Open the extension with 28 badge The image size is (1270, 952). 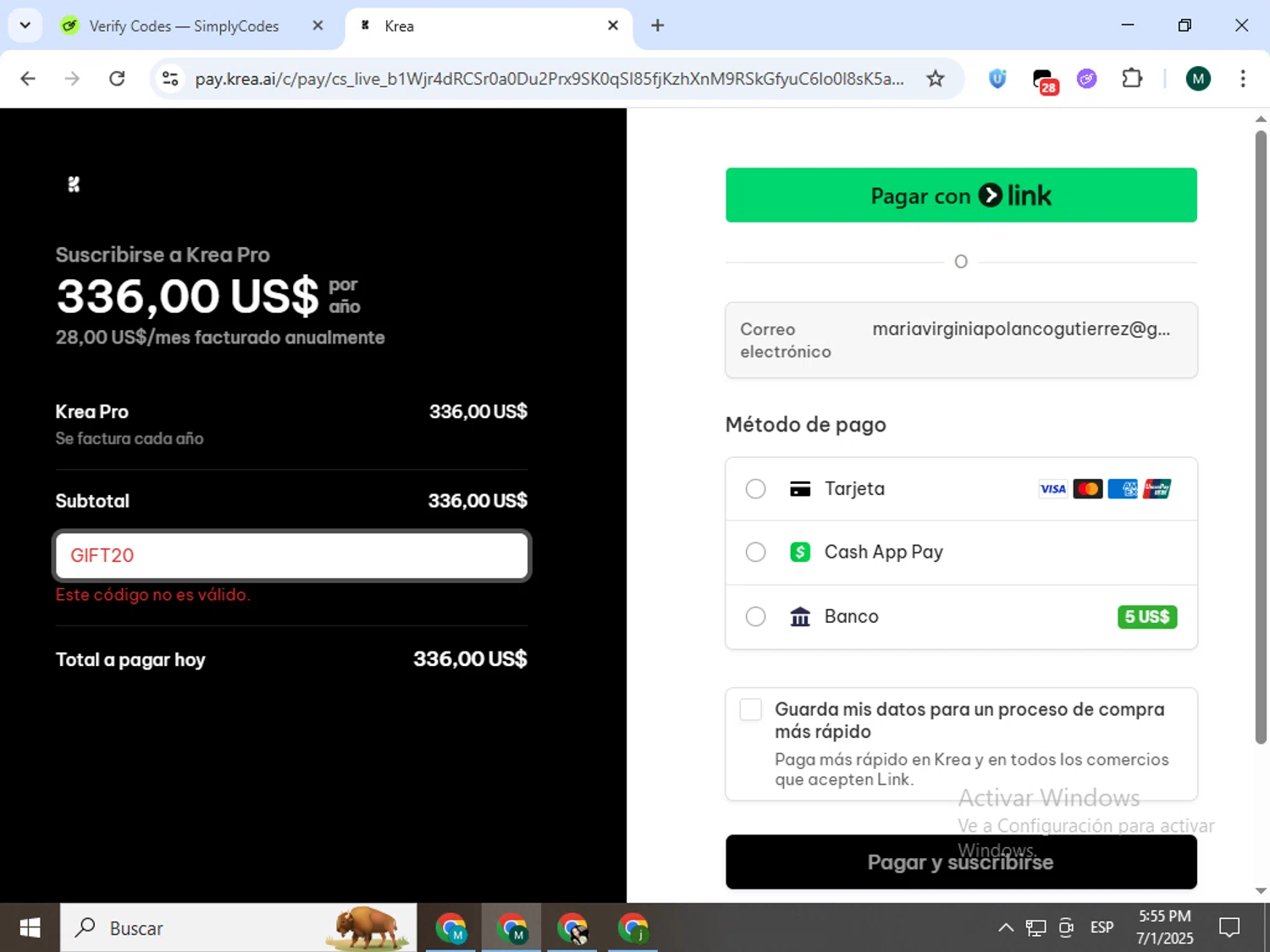1044,80
